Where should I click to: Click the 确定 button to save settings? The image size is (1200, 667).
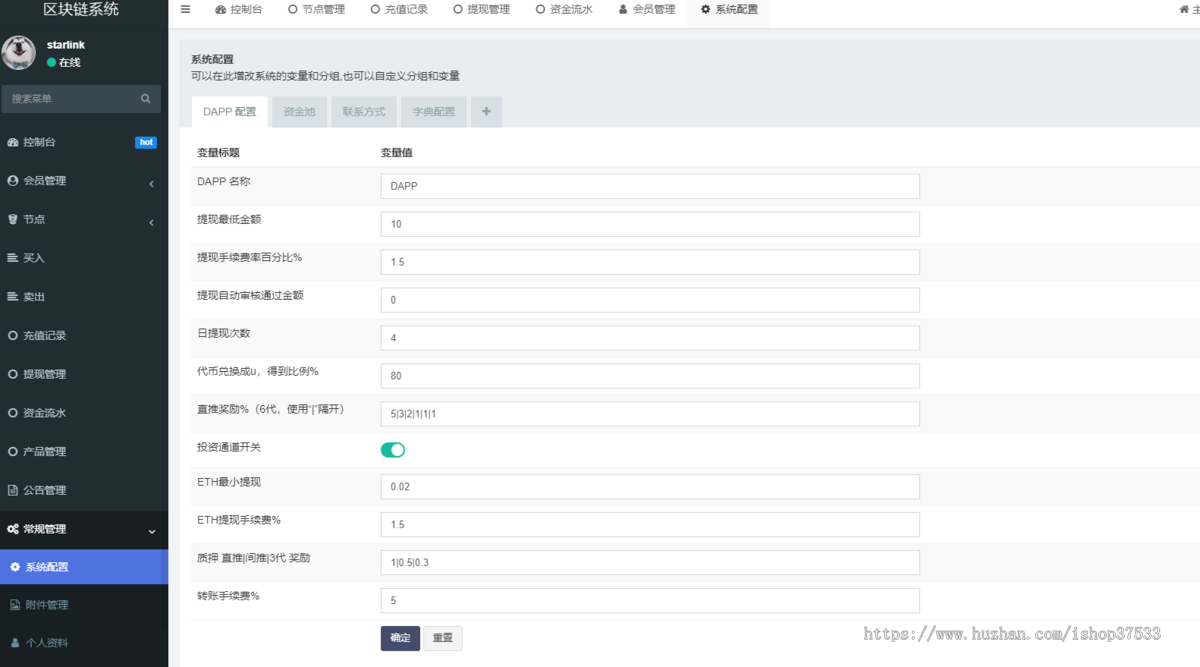click(x=400, y=637)
